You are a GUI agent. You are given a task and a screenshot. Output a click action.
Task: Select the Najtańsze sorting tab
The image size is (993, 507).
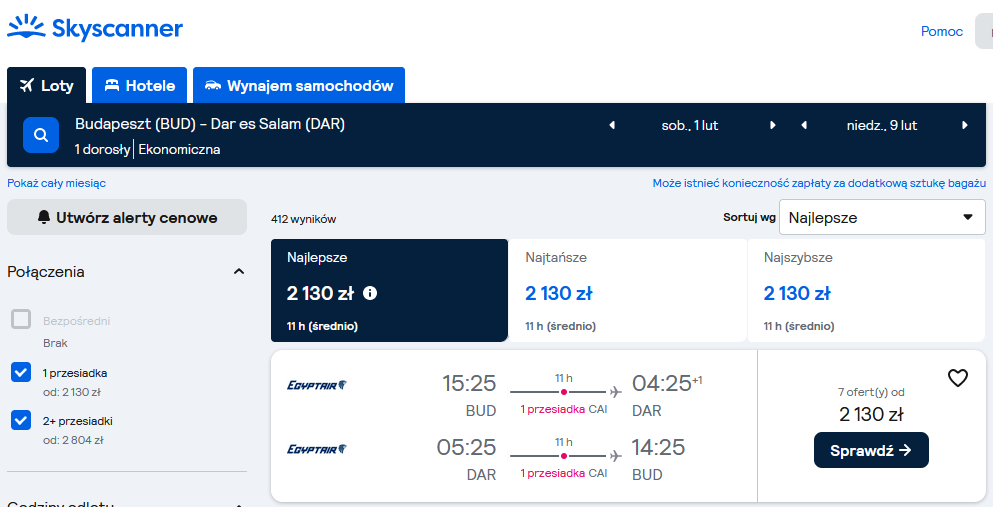(x=628, y=291)
